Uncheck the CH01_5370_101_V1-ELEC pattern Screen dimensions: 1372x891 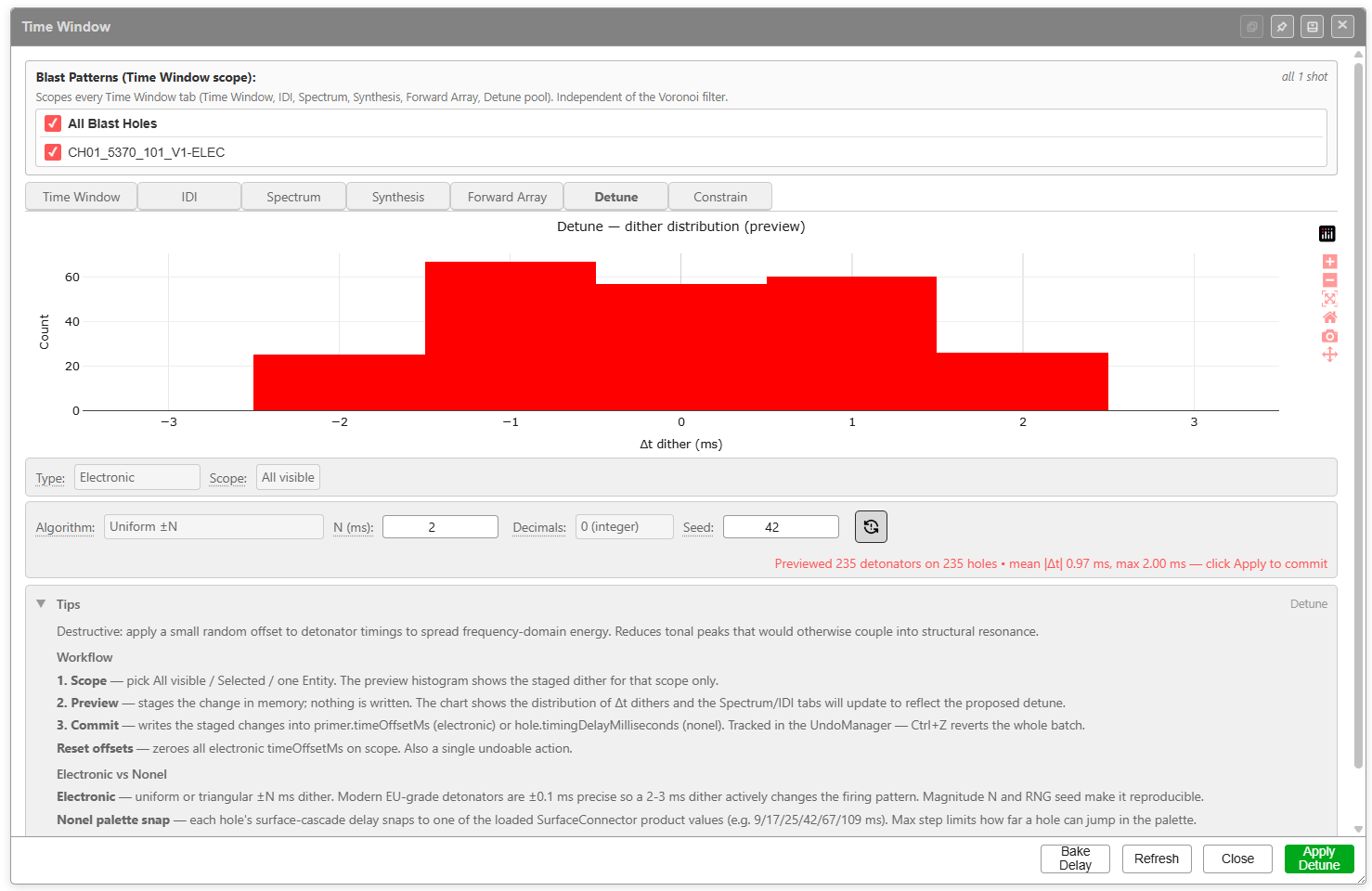[53, 152]
